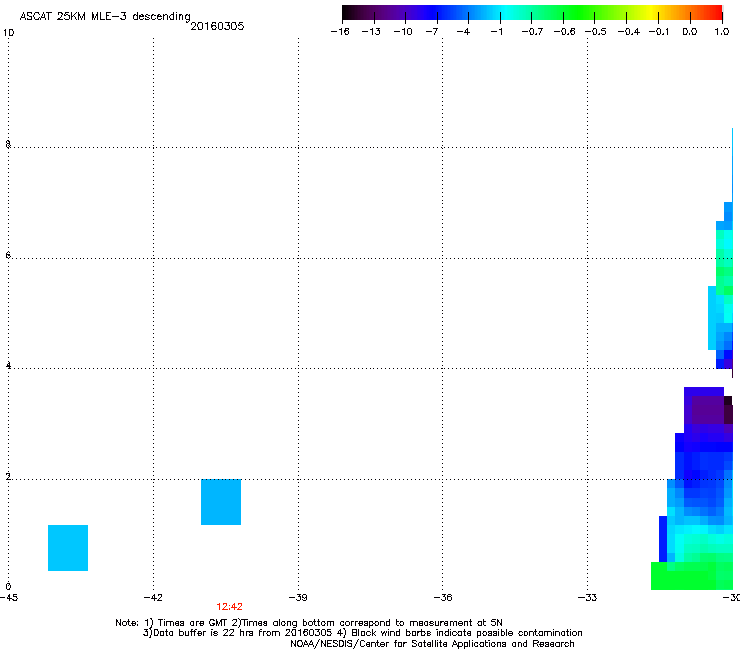The width and height of the screenshot is (740, 650).
Task: Click the light blue data square near -44
Action: coord(68,548)
